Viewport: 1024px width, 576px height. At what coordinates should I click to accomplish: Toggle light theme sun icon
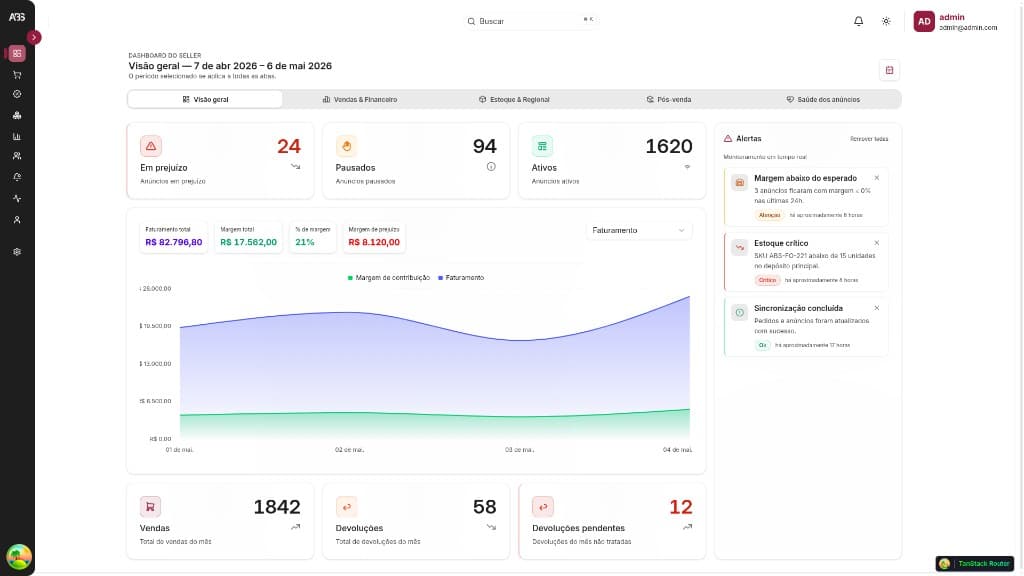click(886, 21)
